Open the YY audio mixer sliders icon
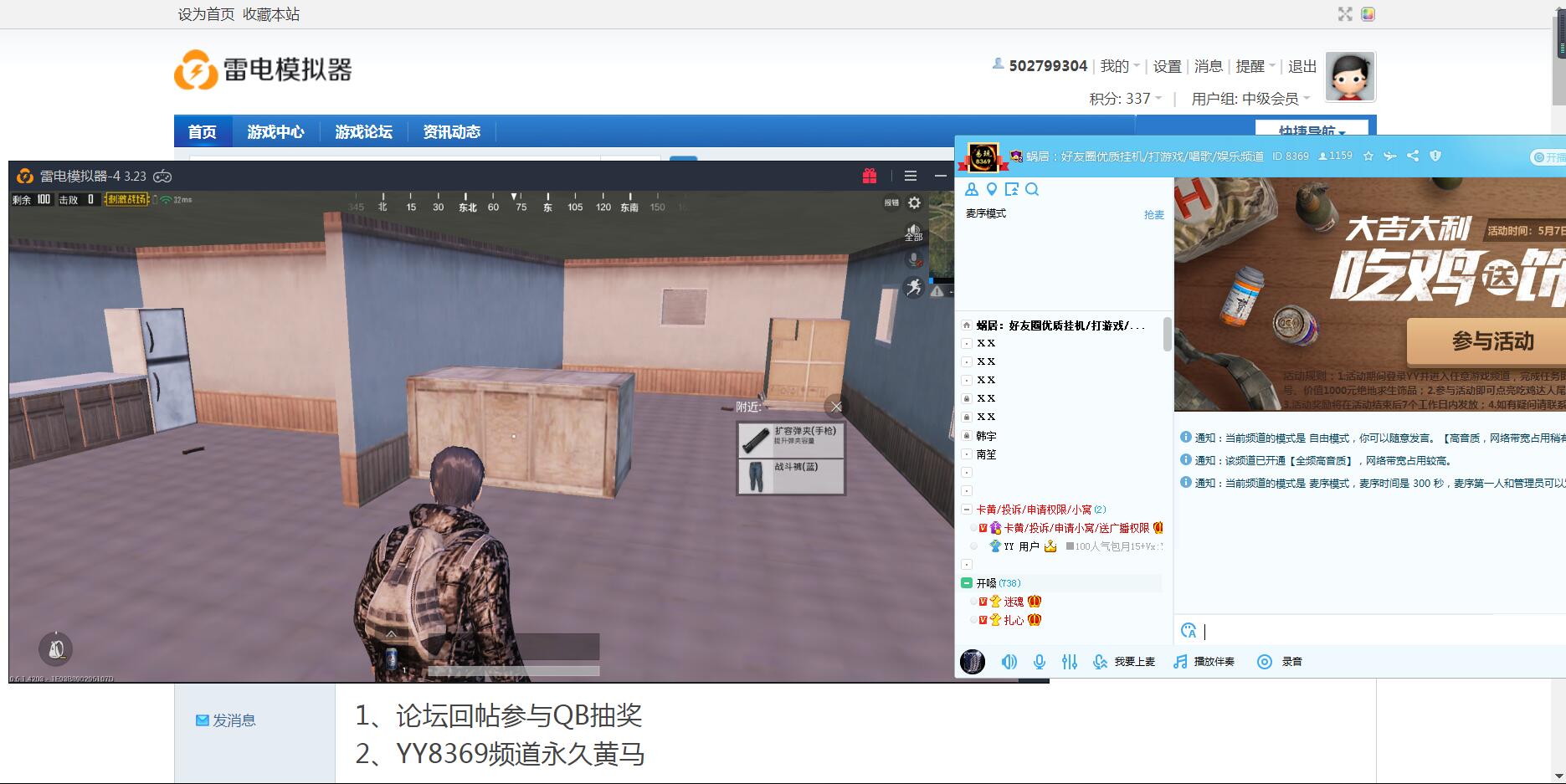The image size is (1566, 784). pyautogui.click(x=1070, y=662)
